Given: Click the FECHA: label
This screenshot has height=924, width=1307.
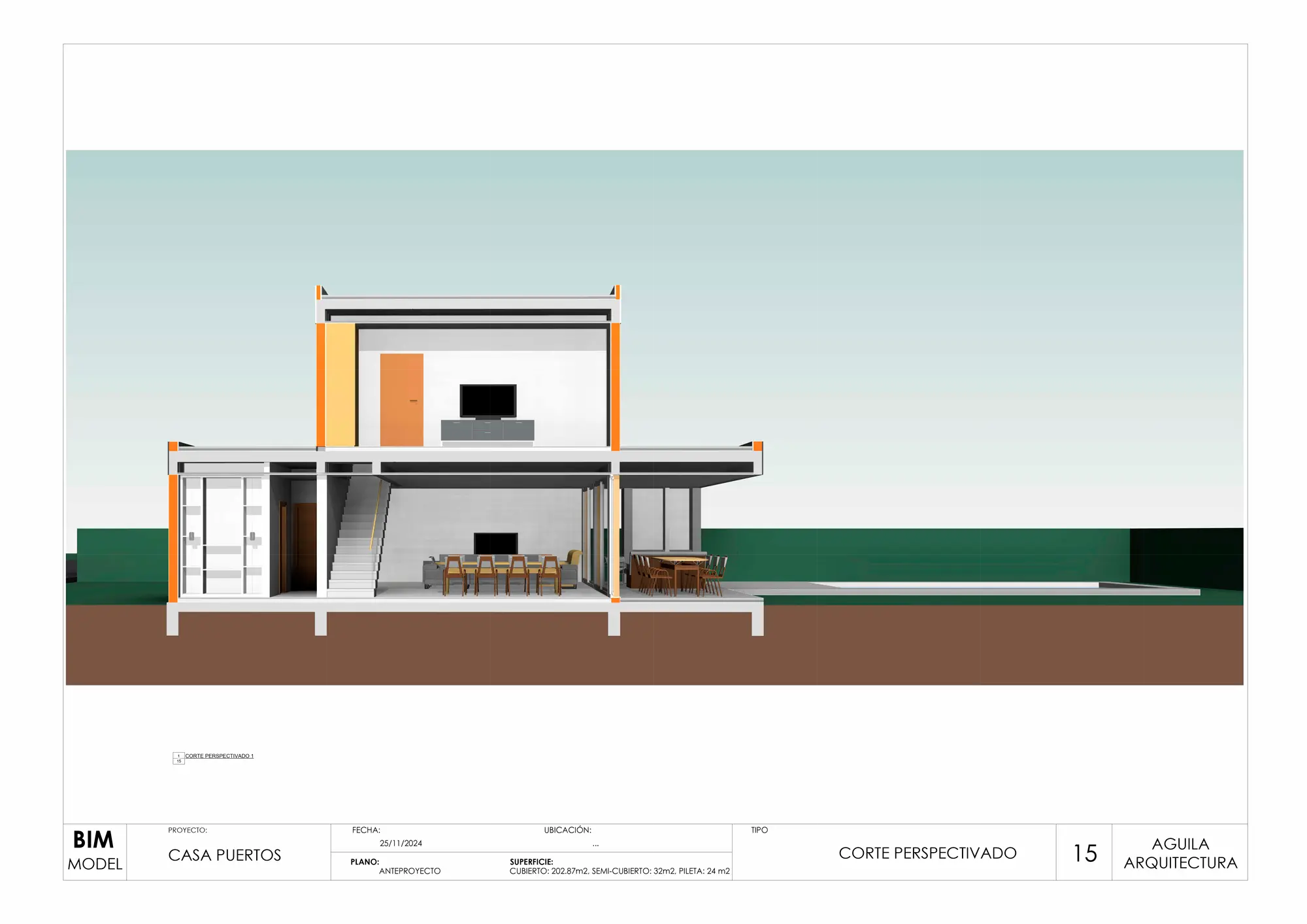Looking at the screenshot, I should pos(366,831).
